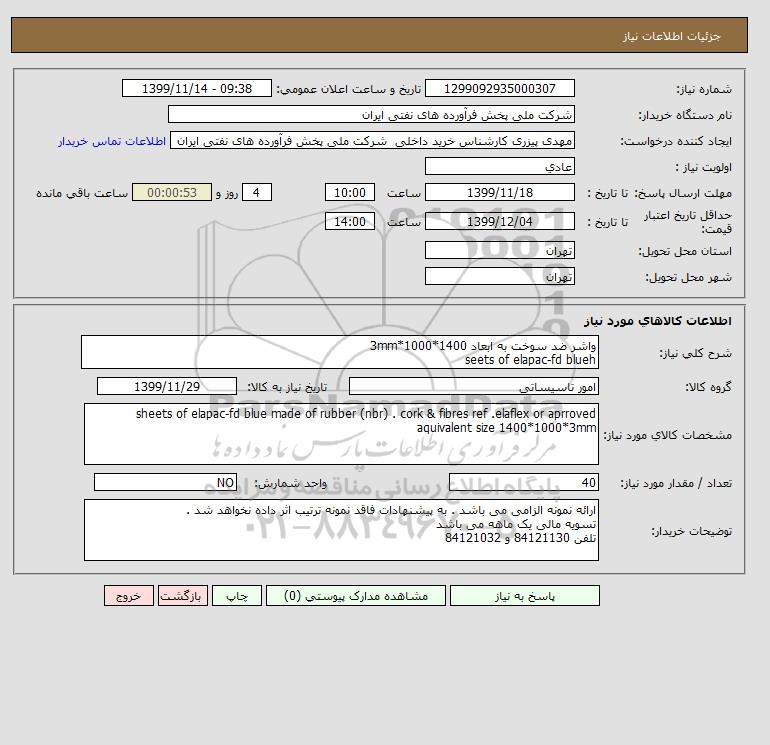Click the request creator field مهدی پیزری
Viewport: 770px width, 745px height.
pos(372,140)
